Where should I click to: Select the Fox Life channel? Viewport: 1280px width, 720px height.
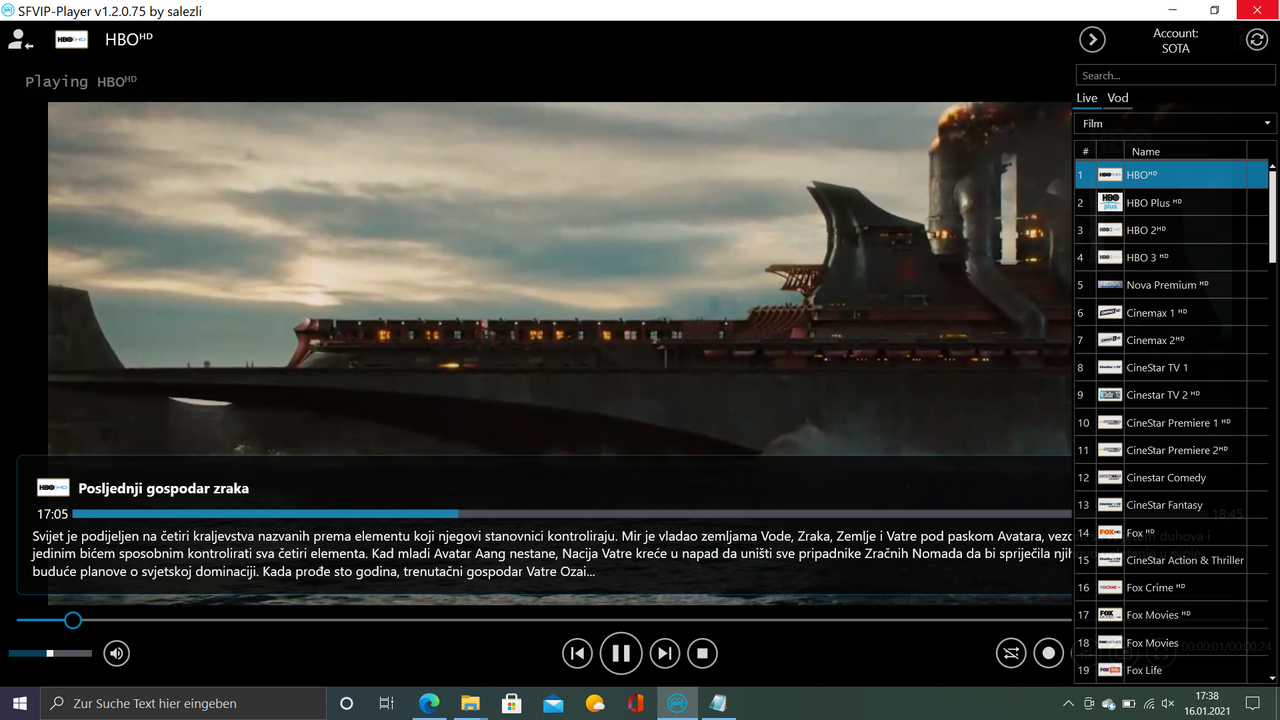1171,670
